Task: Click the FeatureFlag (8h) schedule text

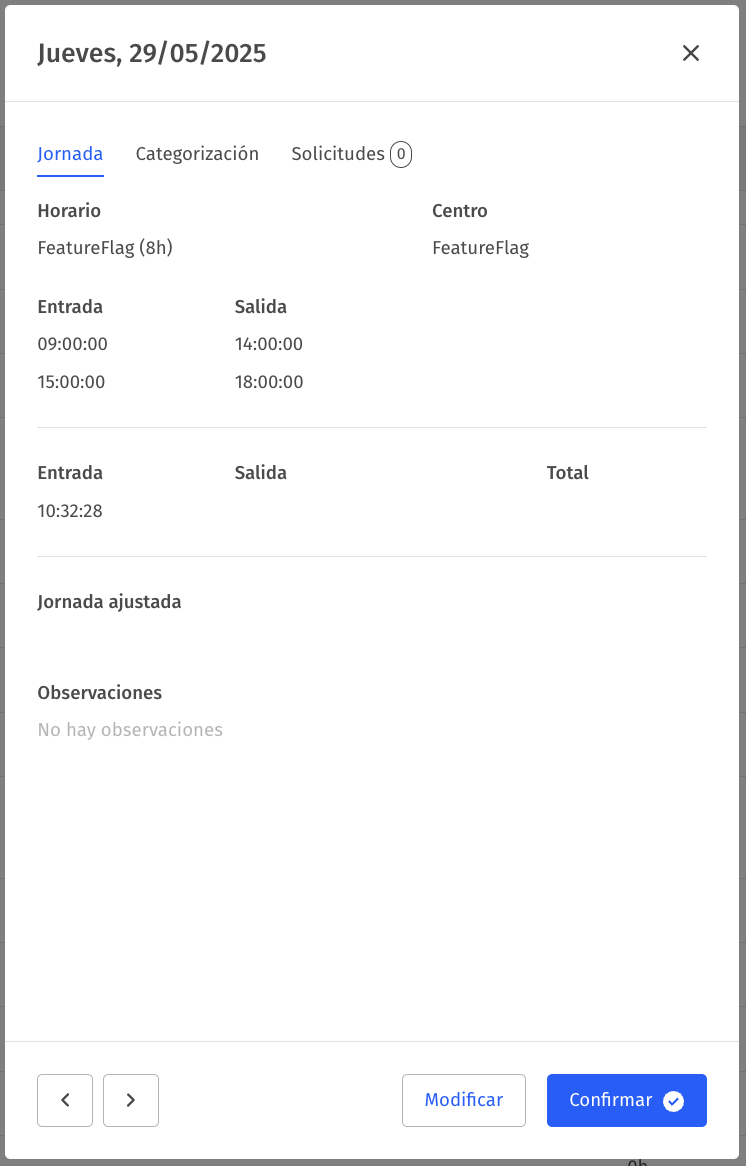Action: point(105,248)
